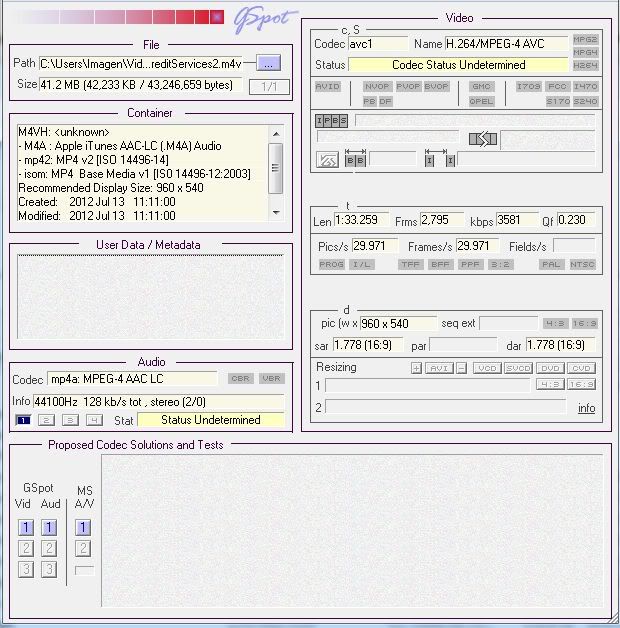Image resolution: width=620 pixels, height=628 pixels.
Task: Click the DVD resizing preset button
Action: point(550,368)
